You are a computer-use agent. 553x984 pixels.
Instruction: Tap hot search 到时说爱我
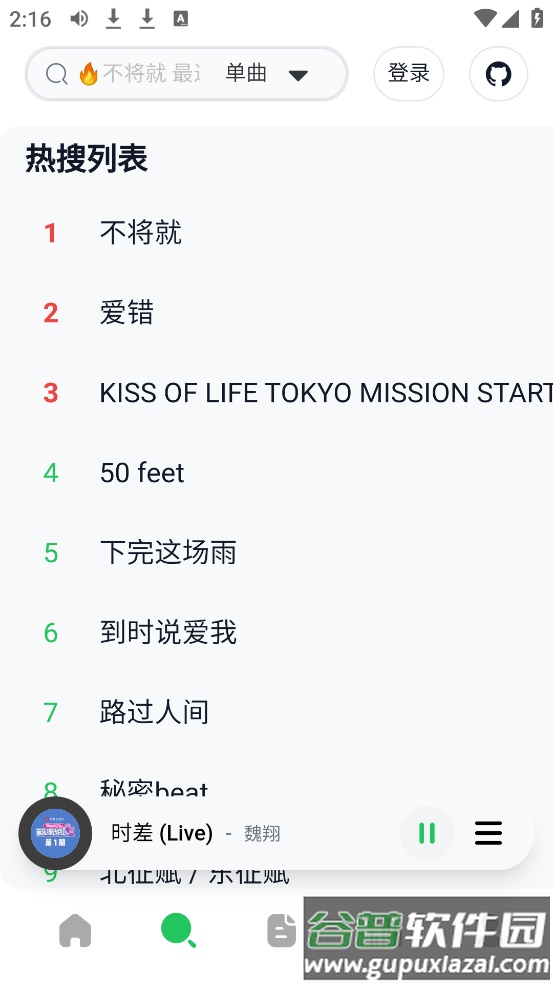[168, 633]
